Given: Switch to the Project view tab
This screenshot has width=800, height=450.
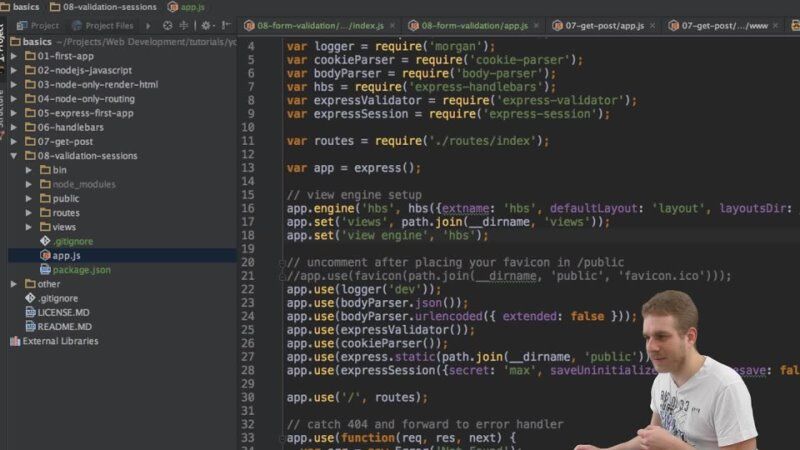Looking at the screenshot, I should pyautogui.click(x=38, y=26).
